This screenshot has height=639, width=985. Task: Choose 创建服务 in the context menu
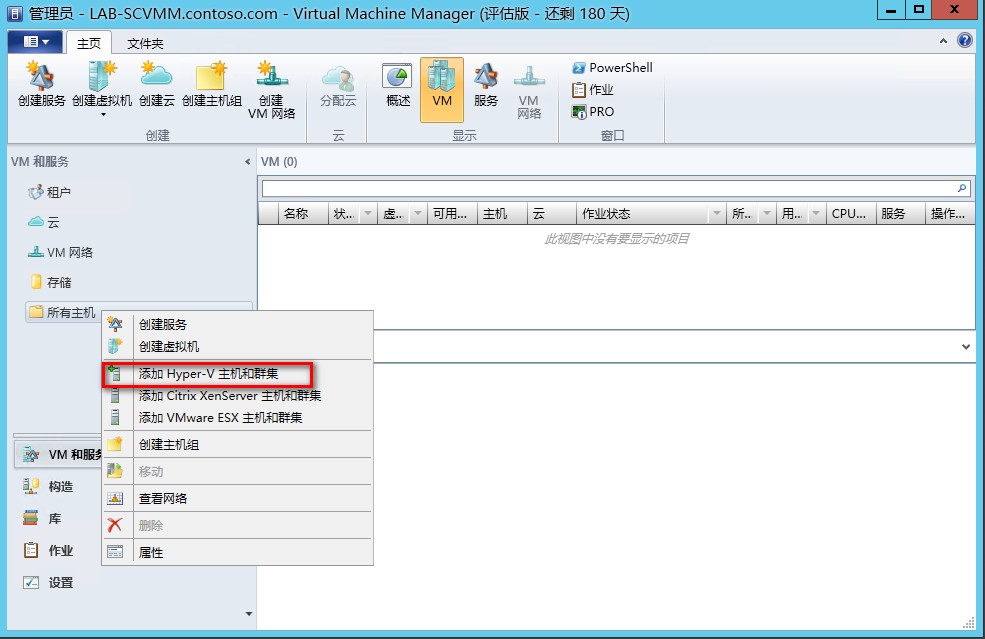237,324
